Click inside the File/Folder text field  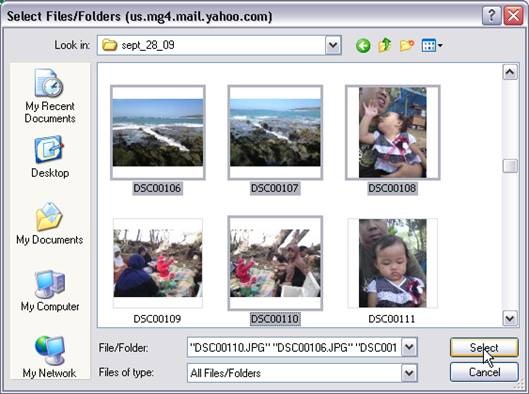click(x=294, y=347)
